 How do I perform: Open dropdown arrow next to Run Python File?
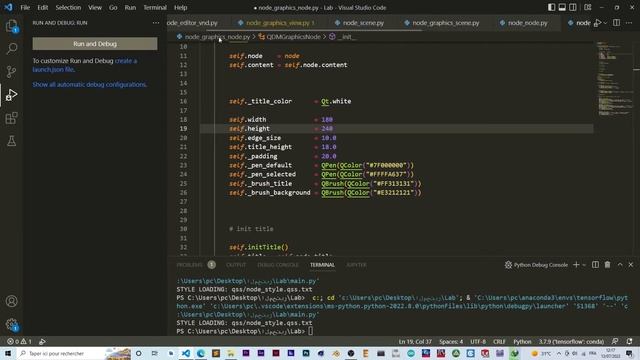pos(605,23)
